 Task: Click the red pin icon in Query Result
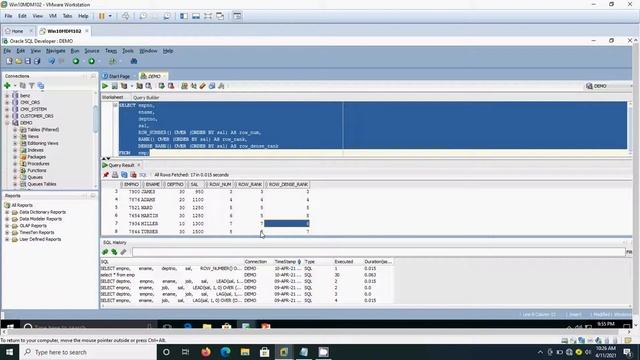(x=106, y=175)
